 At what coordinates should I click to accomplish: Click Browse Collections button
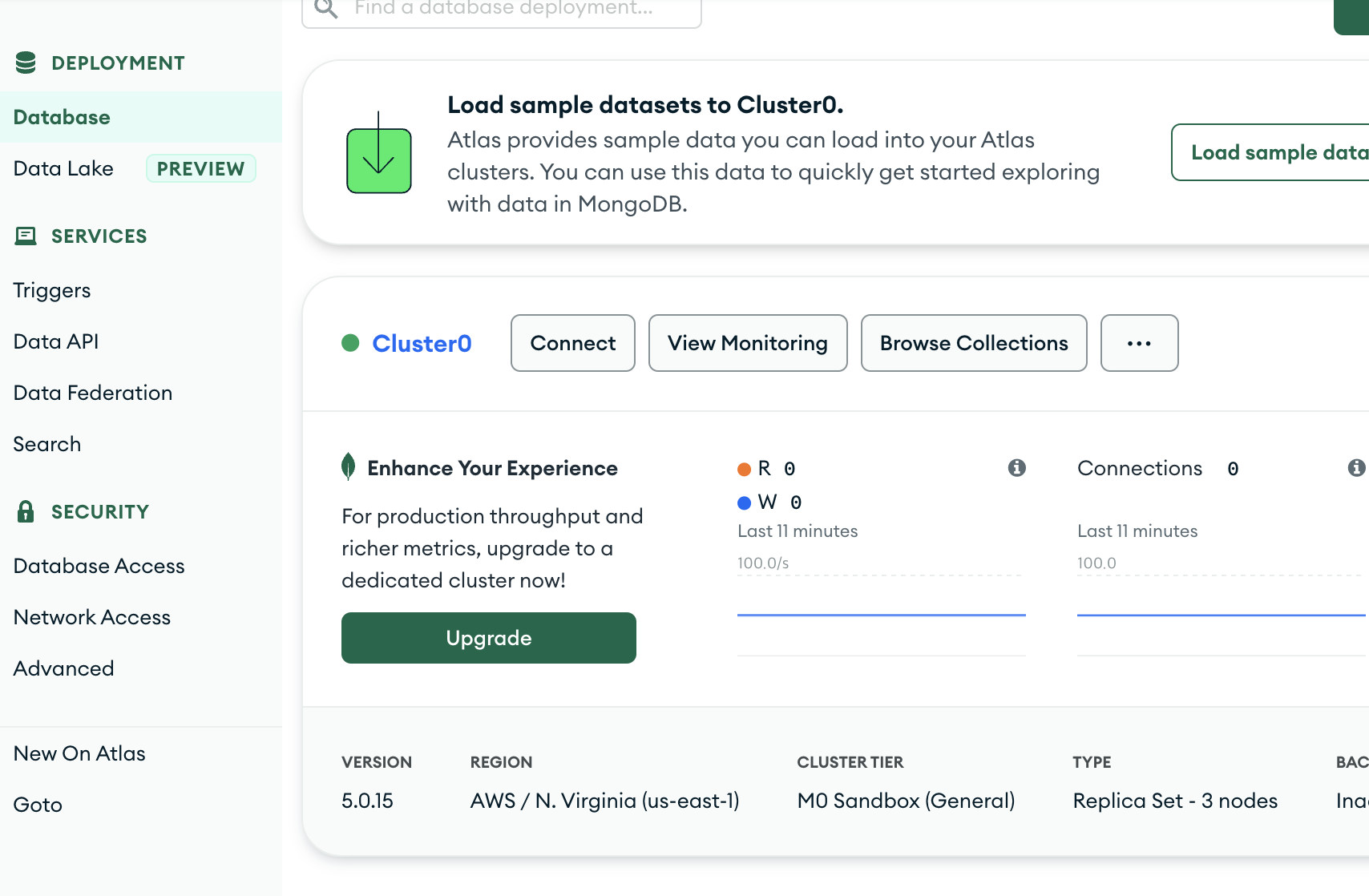pyautogui.click(x=974, y=343)
